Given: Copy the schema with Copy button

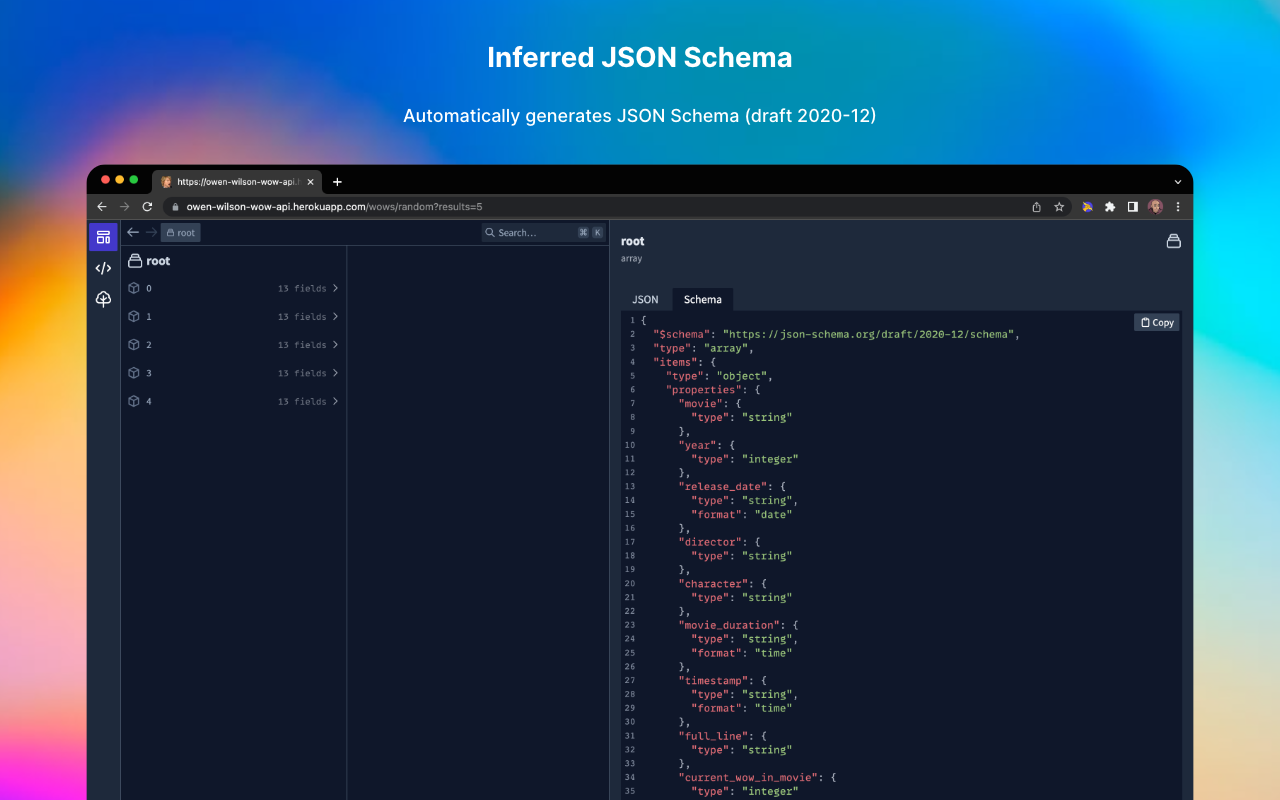Looking at the screenshot, I should tap(1157, 322).
